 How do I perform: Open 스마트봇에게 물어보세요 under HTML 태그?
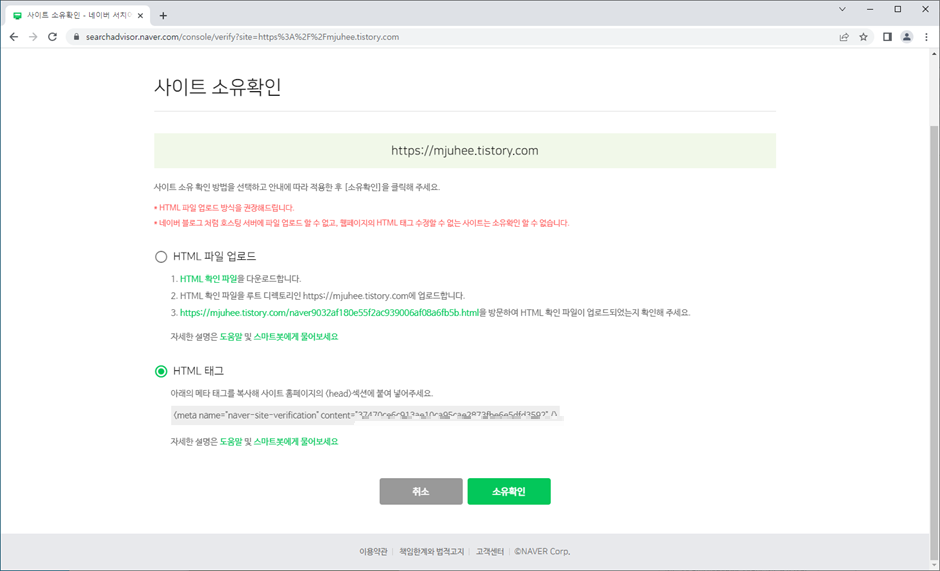(x=296, y=441)
